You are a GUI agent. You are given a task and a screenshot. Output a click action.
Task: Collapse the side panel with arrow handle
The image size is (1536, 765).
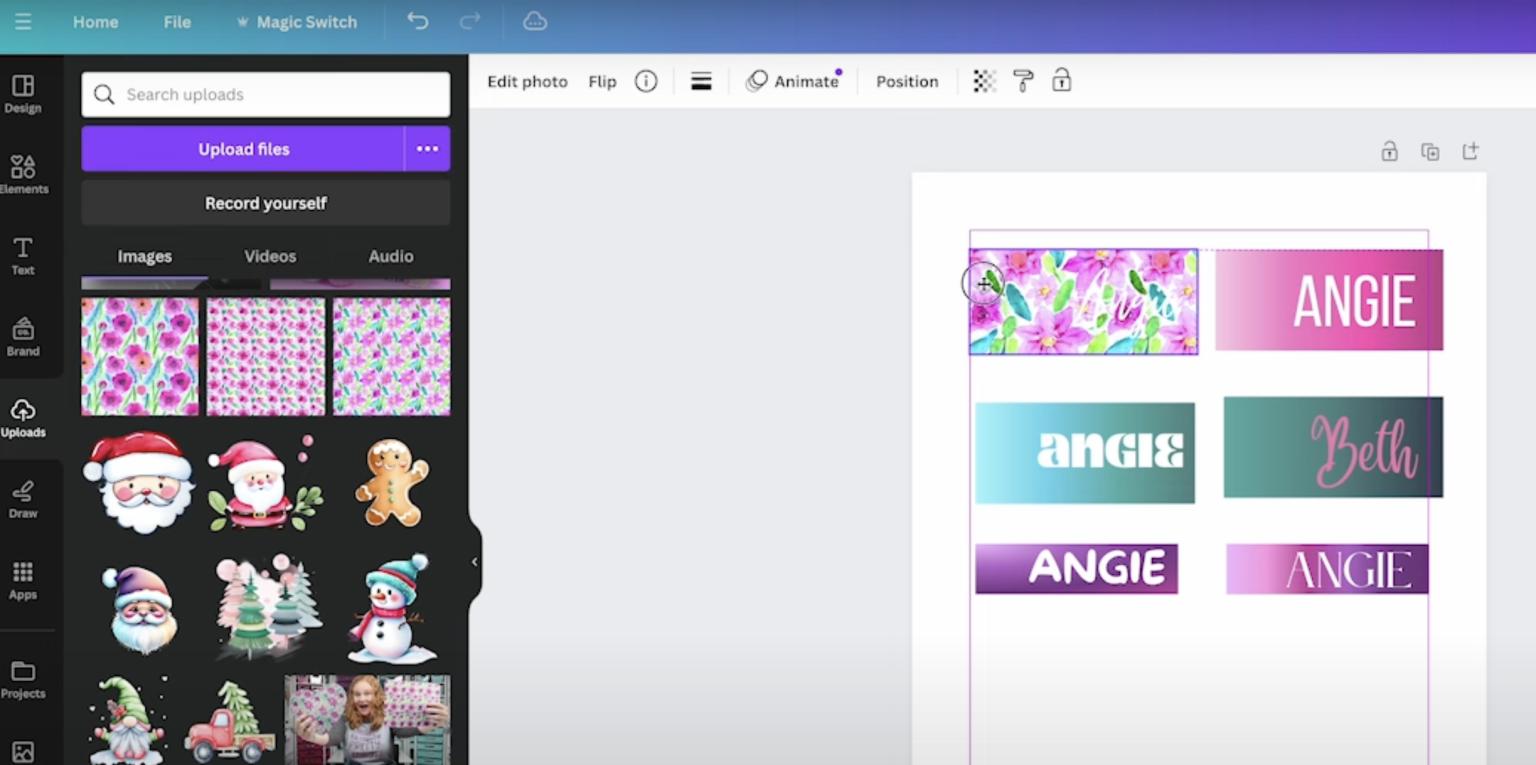474,562
